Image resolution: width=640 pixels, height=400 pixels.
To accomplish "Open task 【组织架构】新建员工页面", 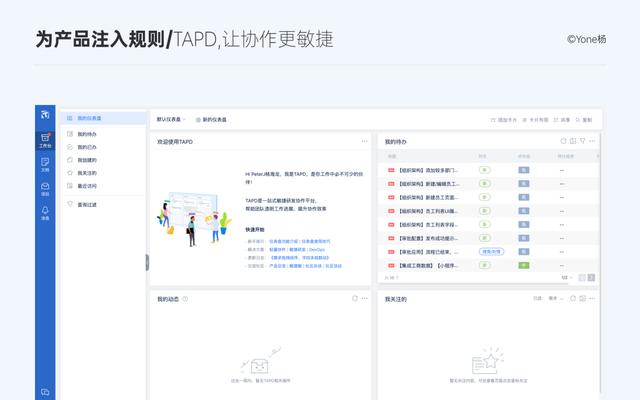I will [428, 198].
